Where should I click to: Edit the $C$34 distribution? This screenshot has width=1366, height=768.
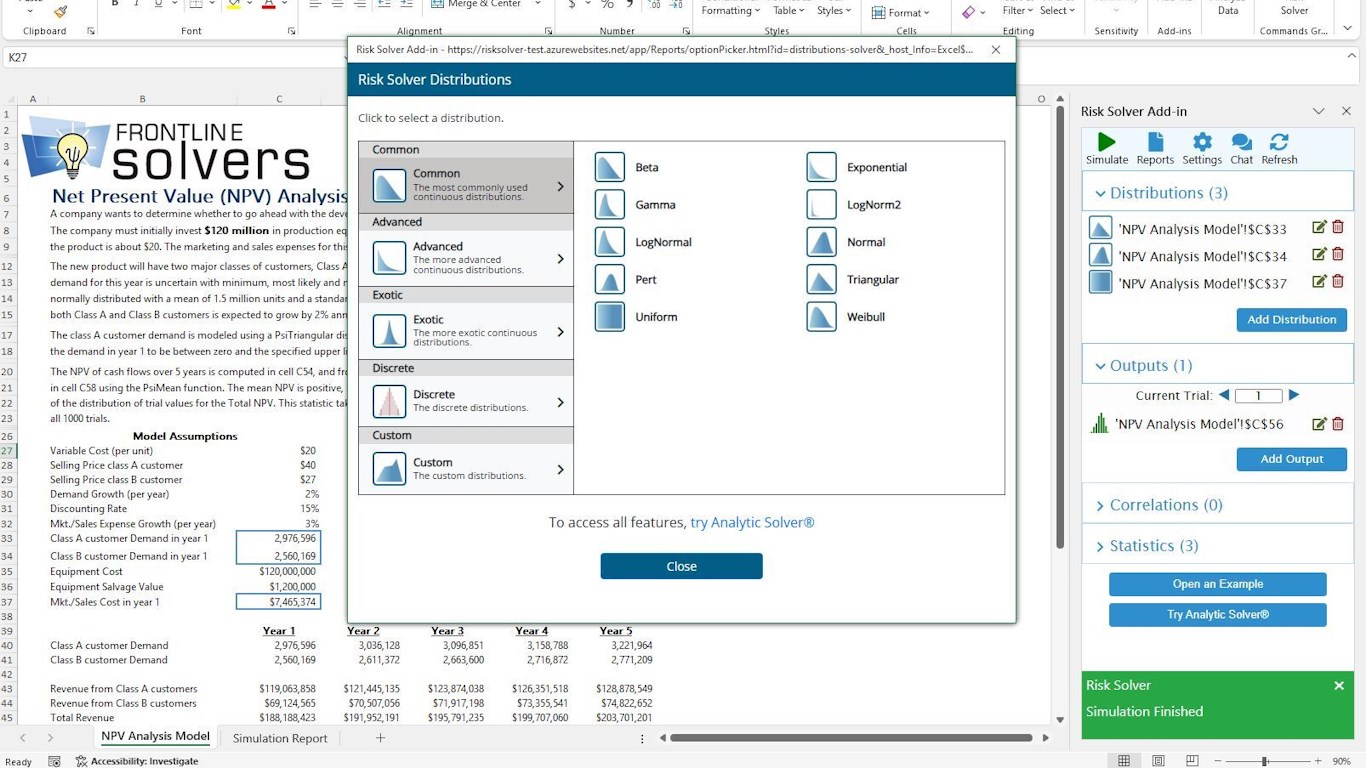[1319, 254]
